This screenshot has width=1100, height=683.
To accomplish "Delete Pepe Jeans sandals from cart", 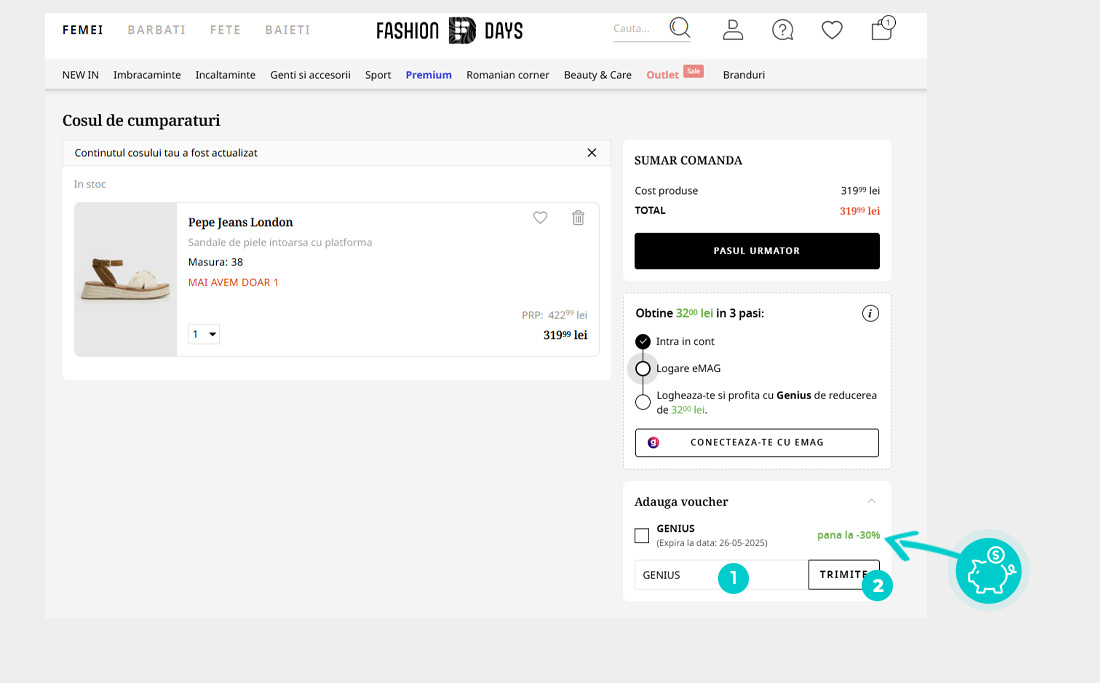I will point(578,217).
